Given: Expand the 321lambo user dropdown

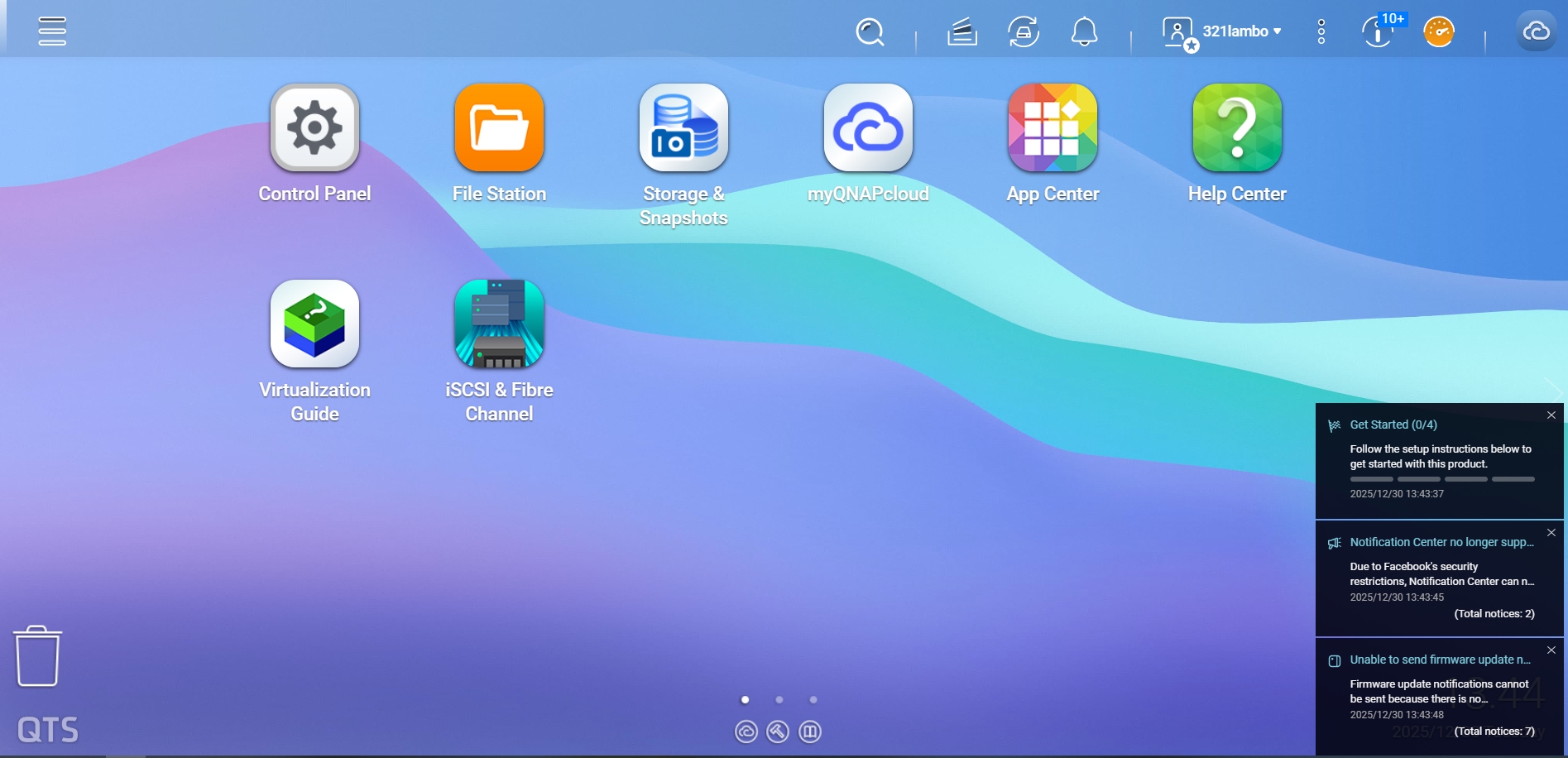Looking at the screenshot, I should pos(1242,31).
